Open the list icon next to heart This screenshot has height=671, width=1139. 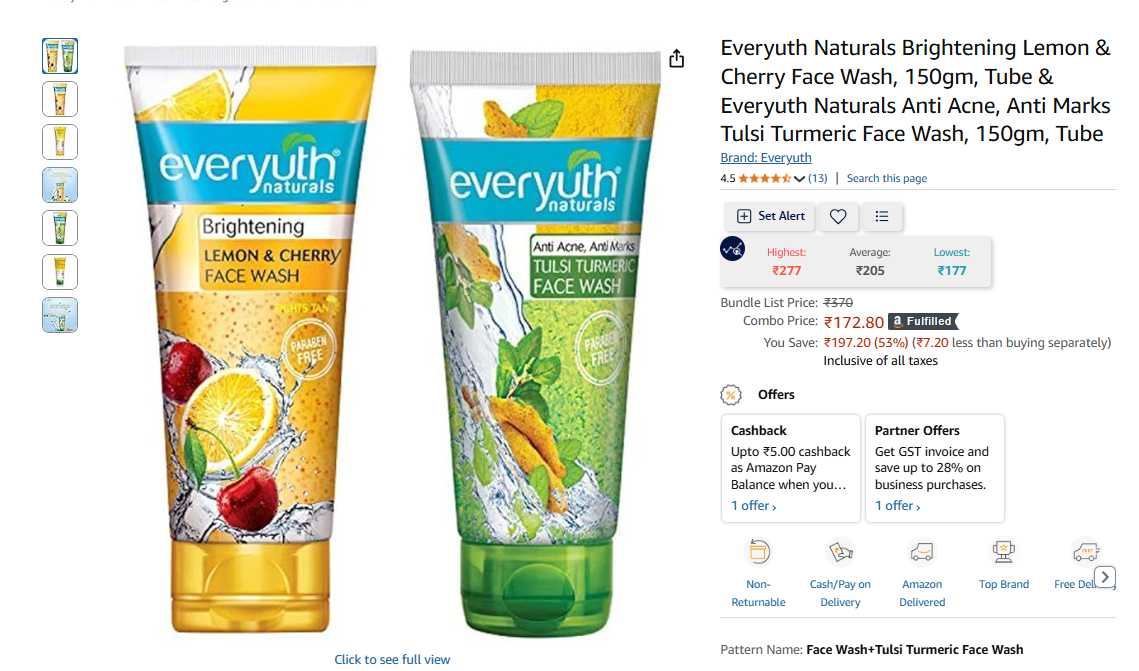coord(881,216)
